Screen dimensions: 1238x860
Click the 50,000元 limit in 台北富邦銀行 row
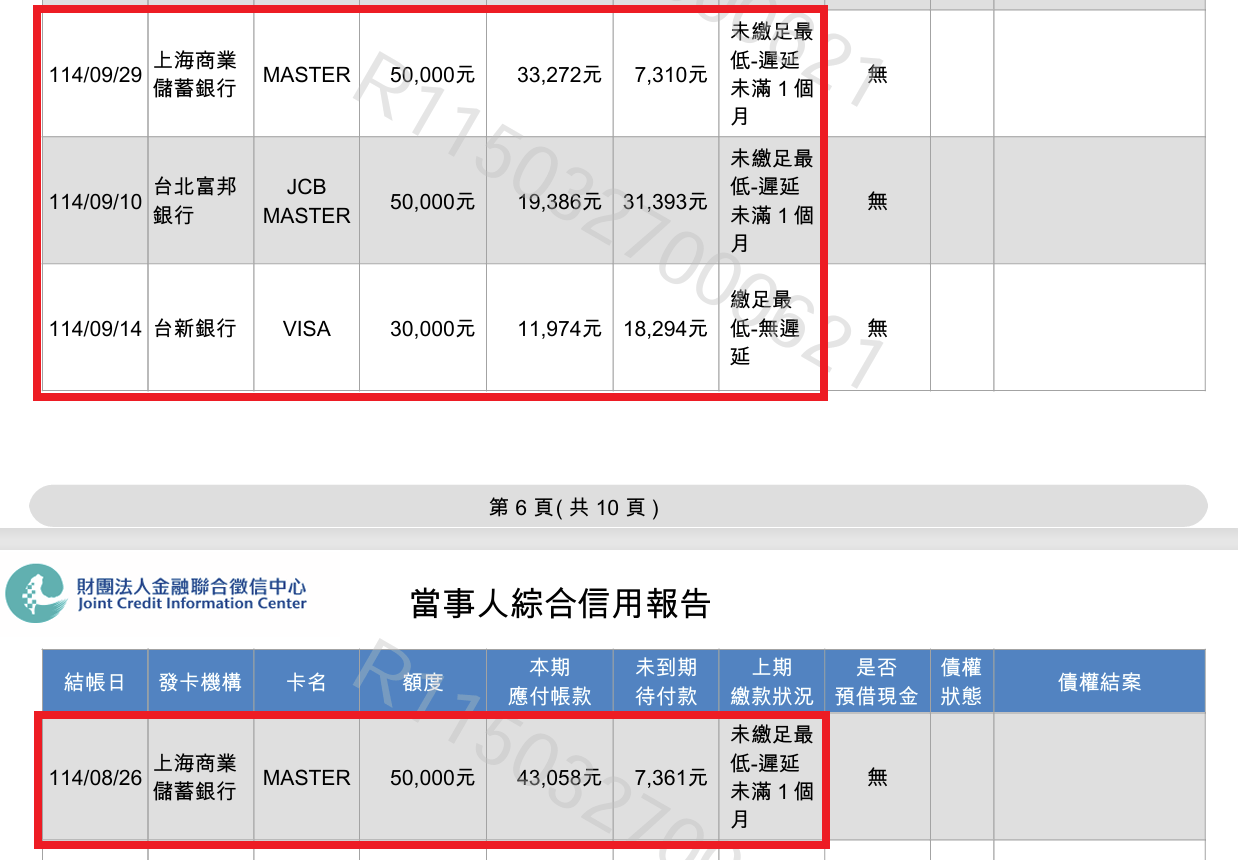432,202
